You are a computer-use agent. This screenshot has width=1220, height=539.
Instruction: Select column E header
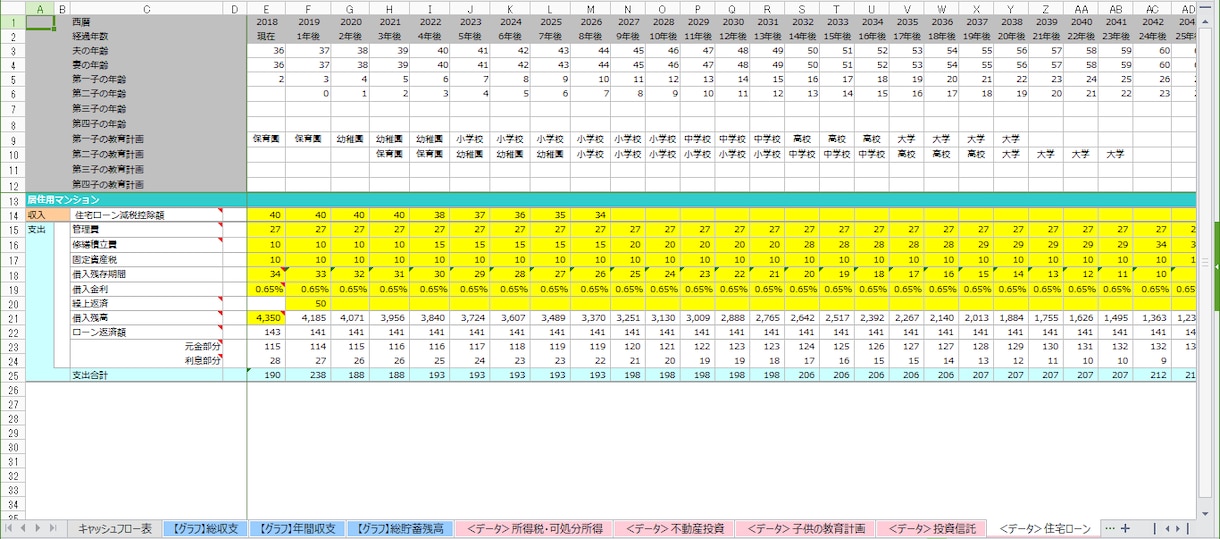(x=266, y=8)
